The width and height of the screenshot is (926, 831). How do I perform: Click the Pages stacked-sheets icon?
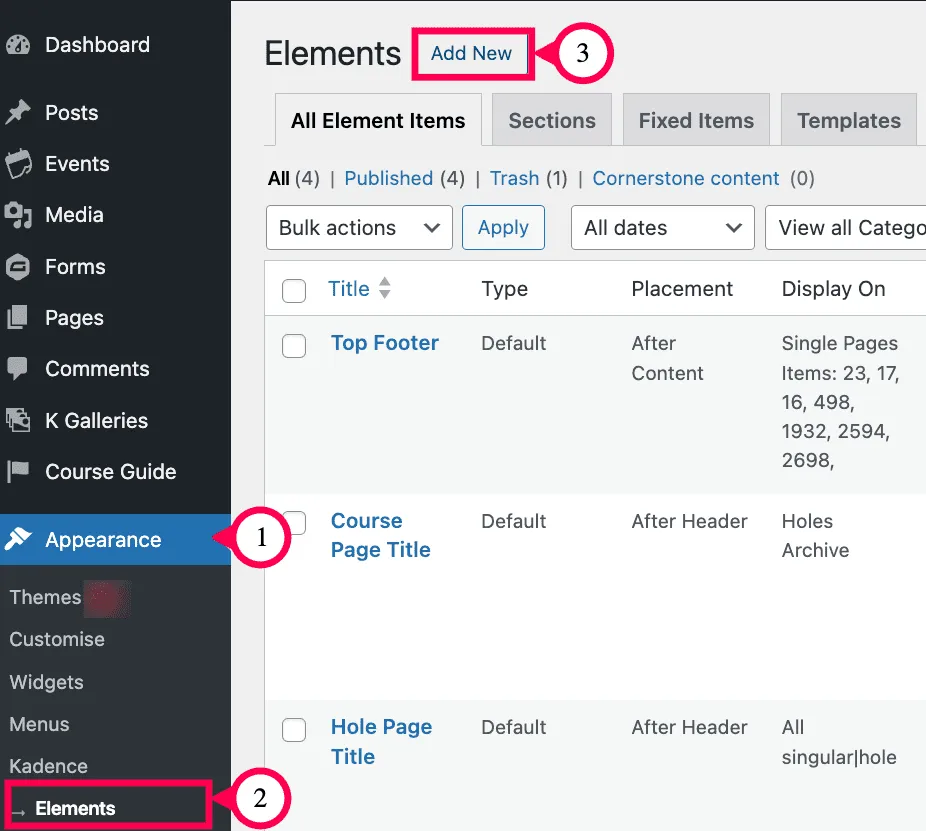tap(18, 318)
